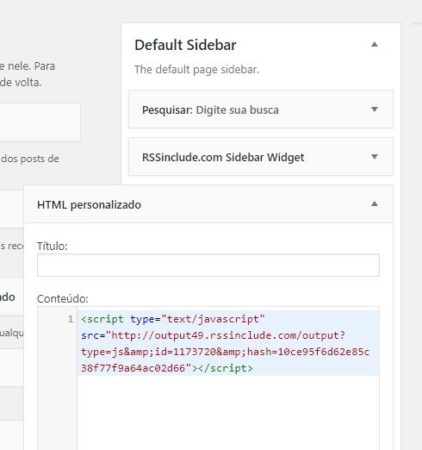Viewport: 422px width, 450px height.
Task: Place cursor in script type="text/javascript" line
Action: pyautogui.click(x=173, y=319)
